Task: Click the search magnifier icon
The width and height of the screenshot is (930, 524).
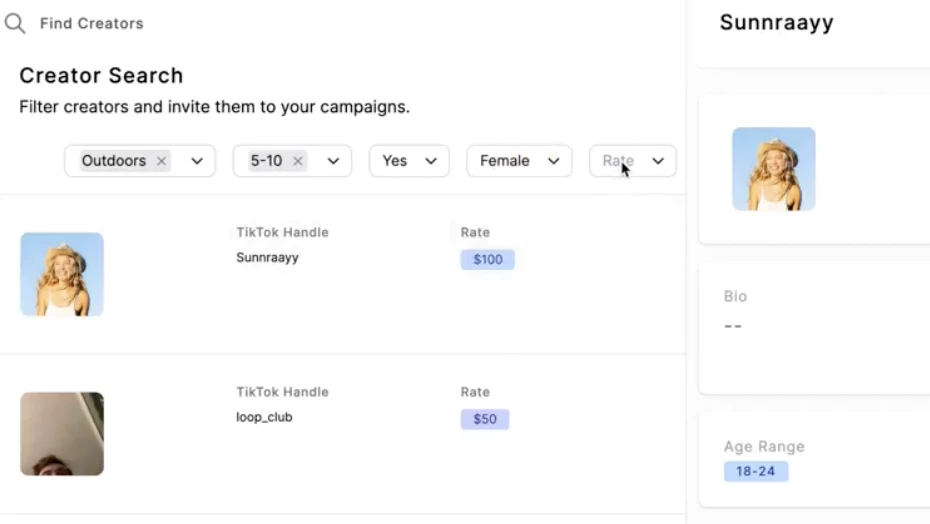Action: click(15, 24)
